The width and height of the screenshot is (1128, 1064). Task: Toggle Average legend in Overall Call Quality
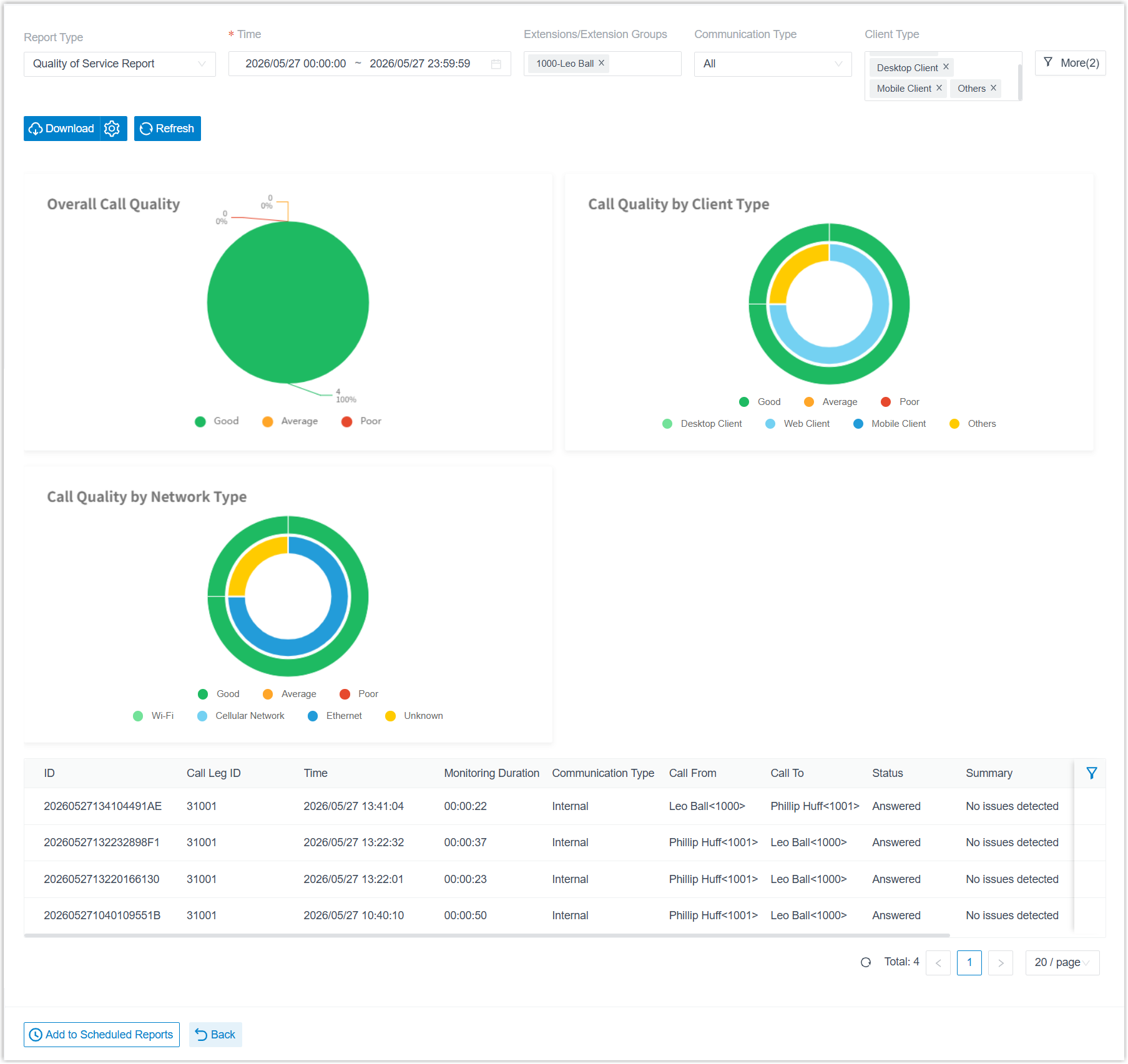coord(290,421)
